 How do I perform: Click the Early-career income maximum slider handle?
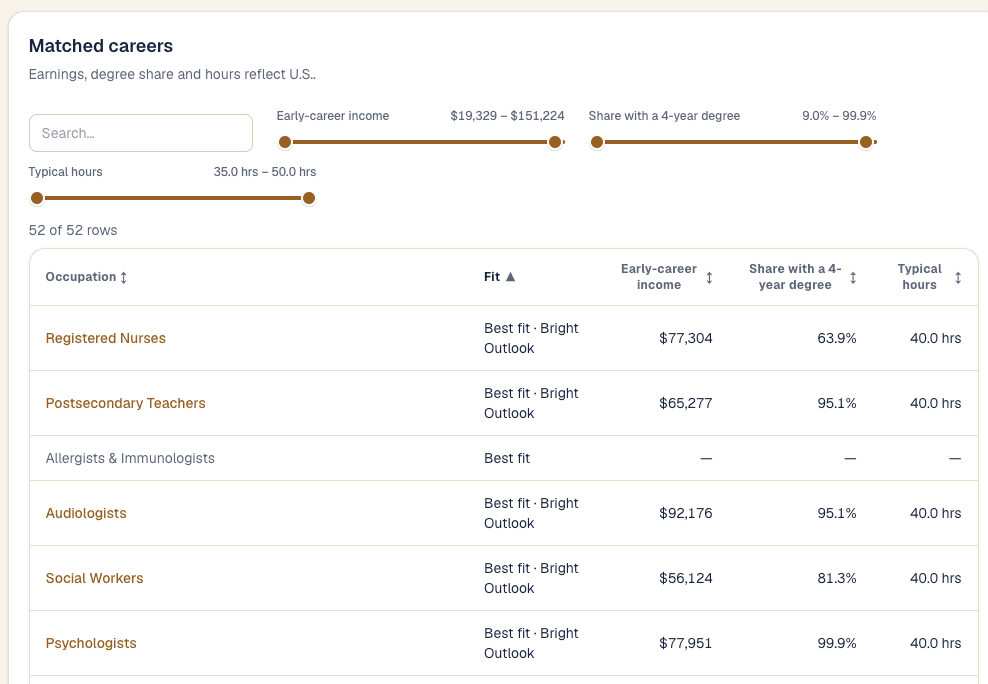coord(555,142)
